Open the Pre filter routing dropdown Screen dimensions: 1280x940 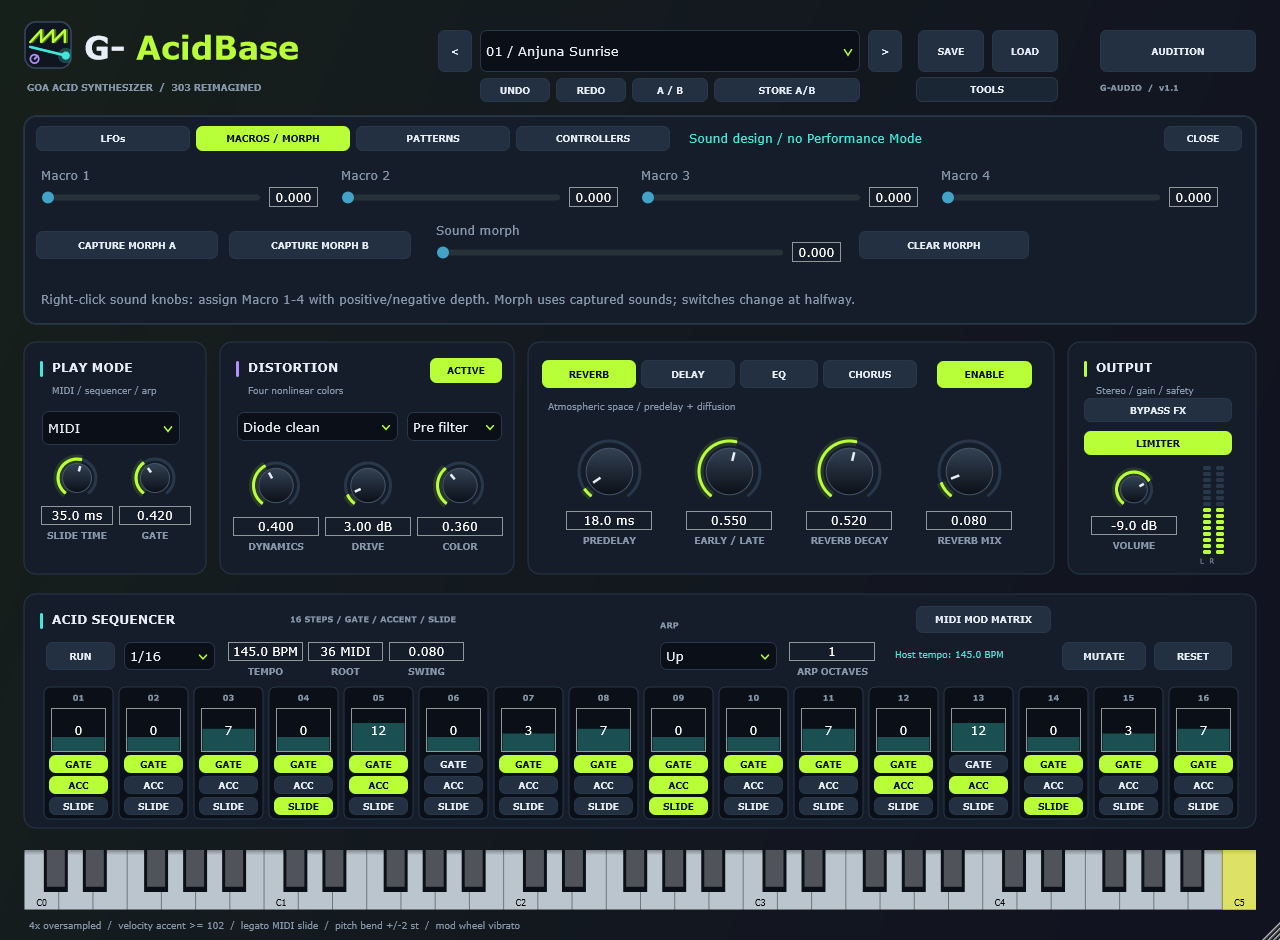pyautogui.click(x=454, y=427)
